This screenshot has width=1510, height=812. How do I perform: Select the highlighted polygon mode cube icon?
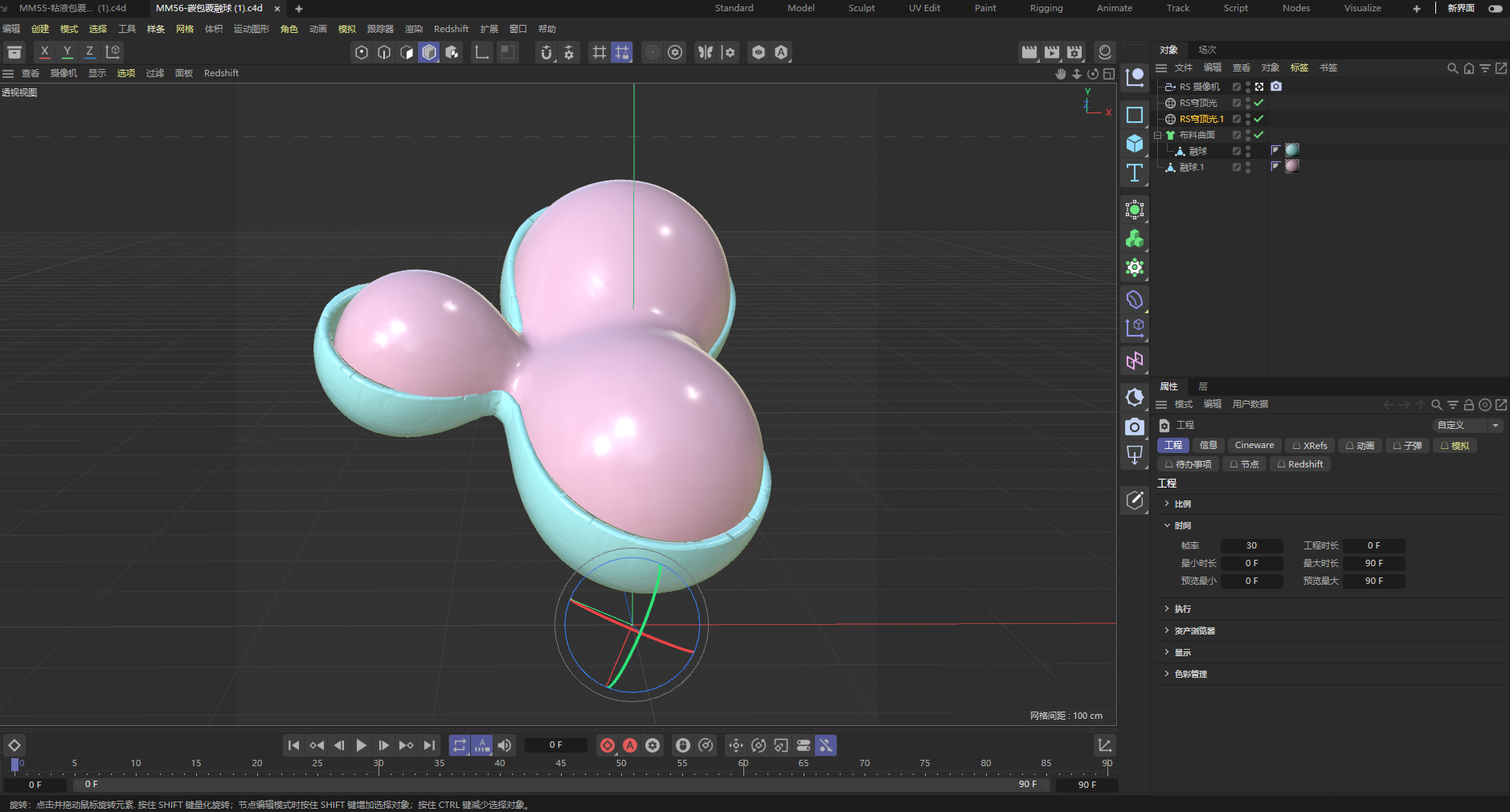429,52
